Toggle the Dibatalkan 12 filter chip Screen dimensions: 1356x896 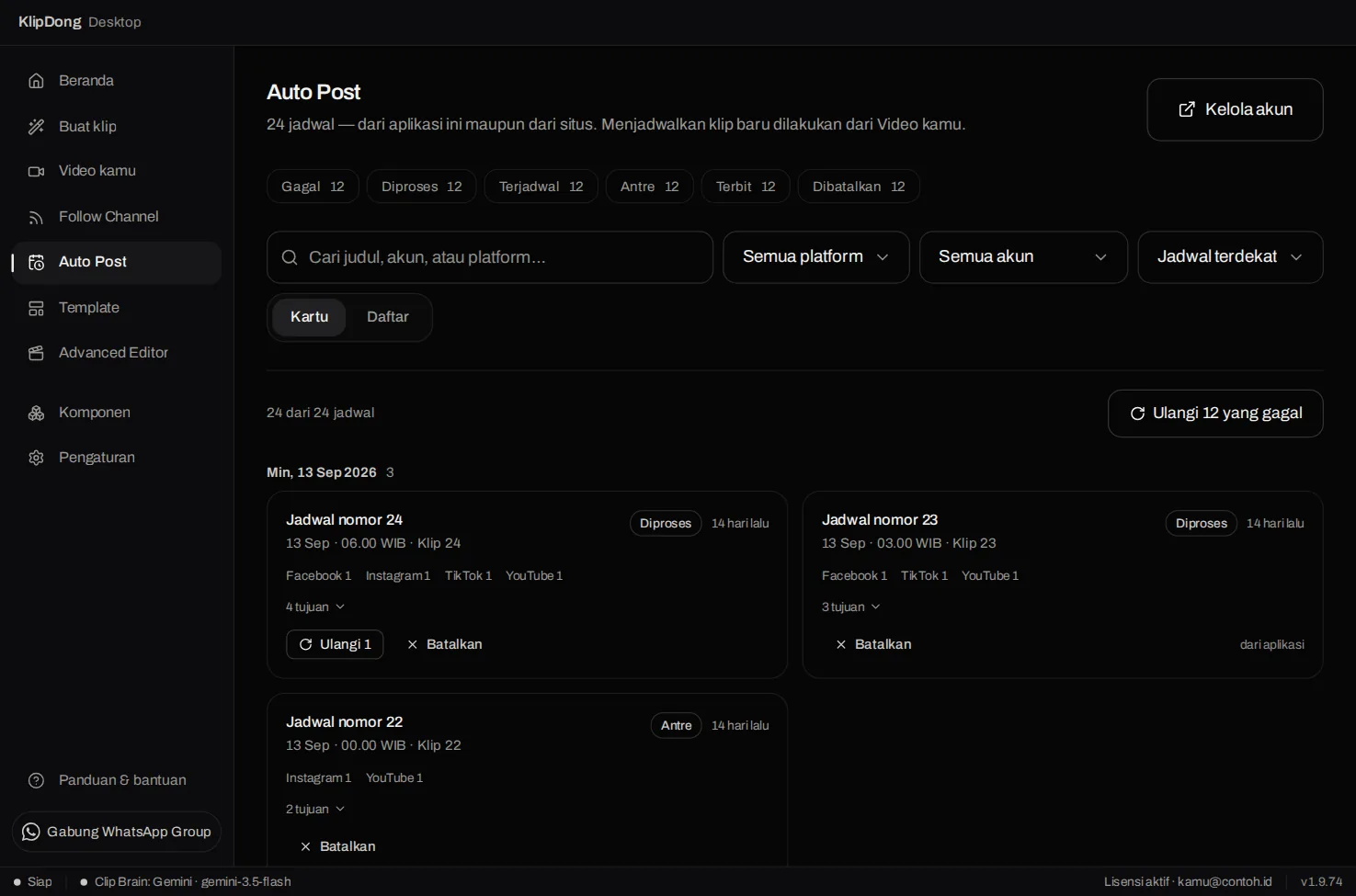[859, 187]
